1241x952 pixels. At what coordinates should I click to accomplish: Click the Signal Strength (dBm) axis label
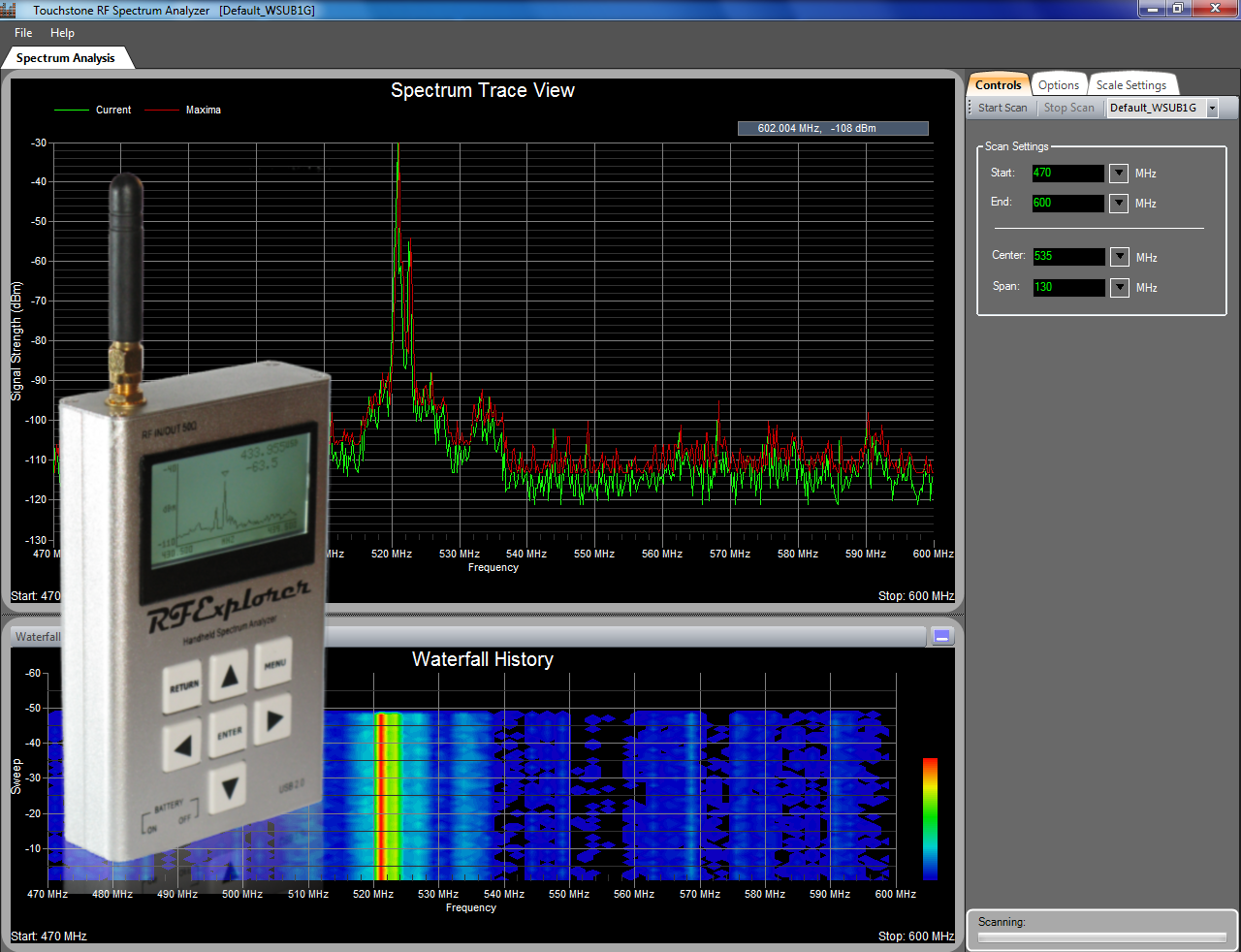[x=16, y=341]
